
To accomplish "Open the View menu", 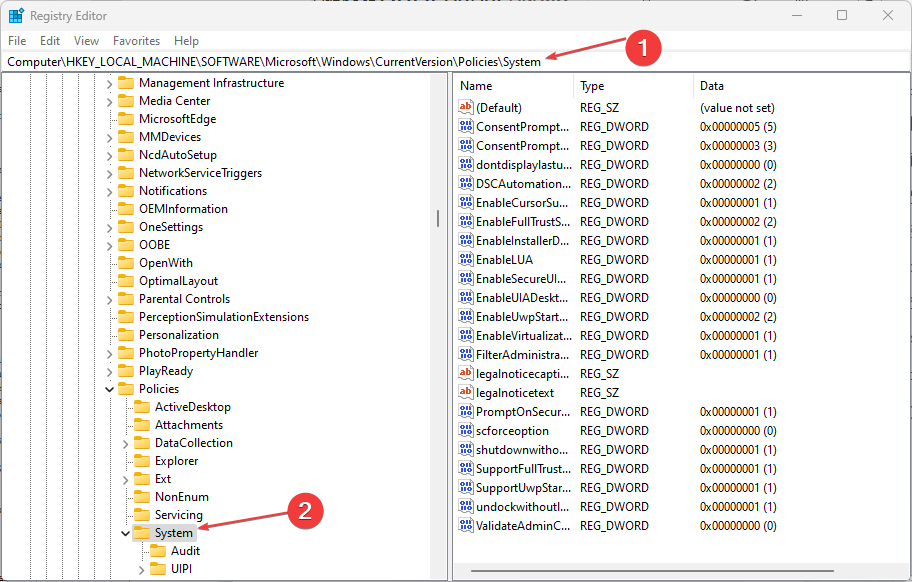I will click(86, 41).
